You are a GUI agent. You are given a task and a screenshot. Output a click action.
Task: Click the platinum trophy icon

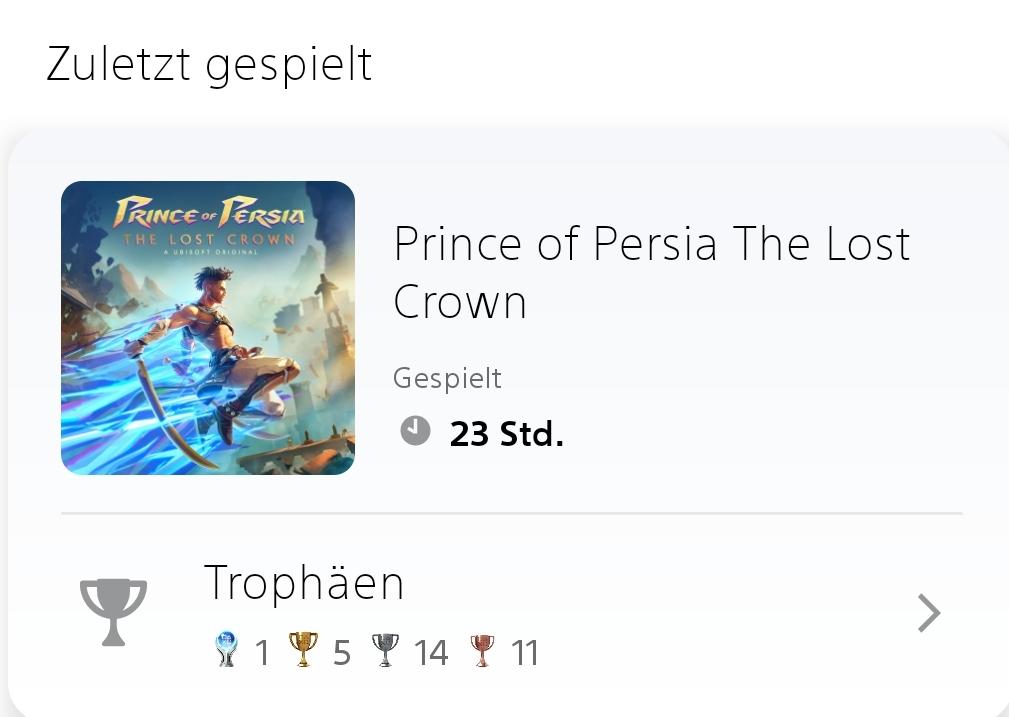click(227, 651)
